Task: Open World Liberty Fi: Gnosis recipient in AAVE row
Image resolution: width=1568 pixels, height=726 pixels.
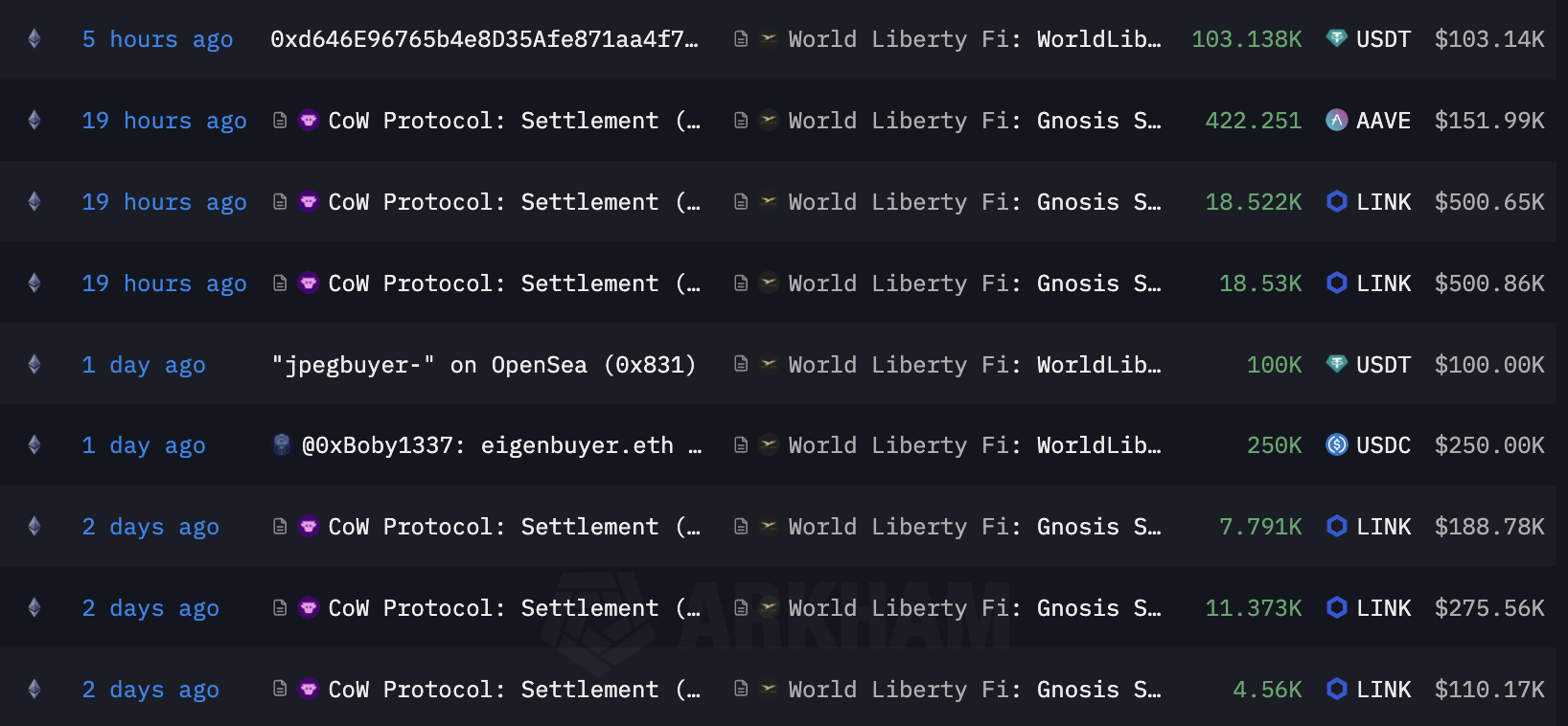Action: 974,121
